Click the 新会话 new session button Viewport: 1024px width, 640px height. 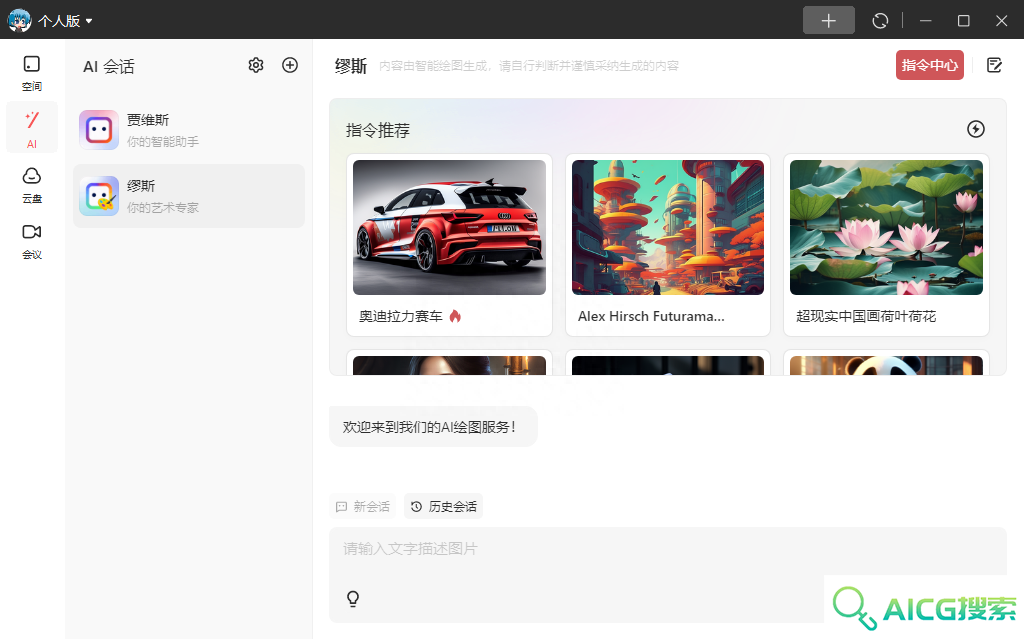(x=362, y=506)
